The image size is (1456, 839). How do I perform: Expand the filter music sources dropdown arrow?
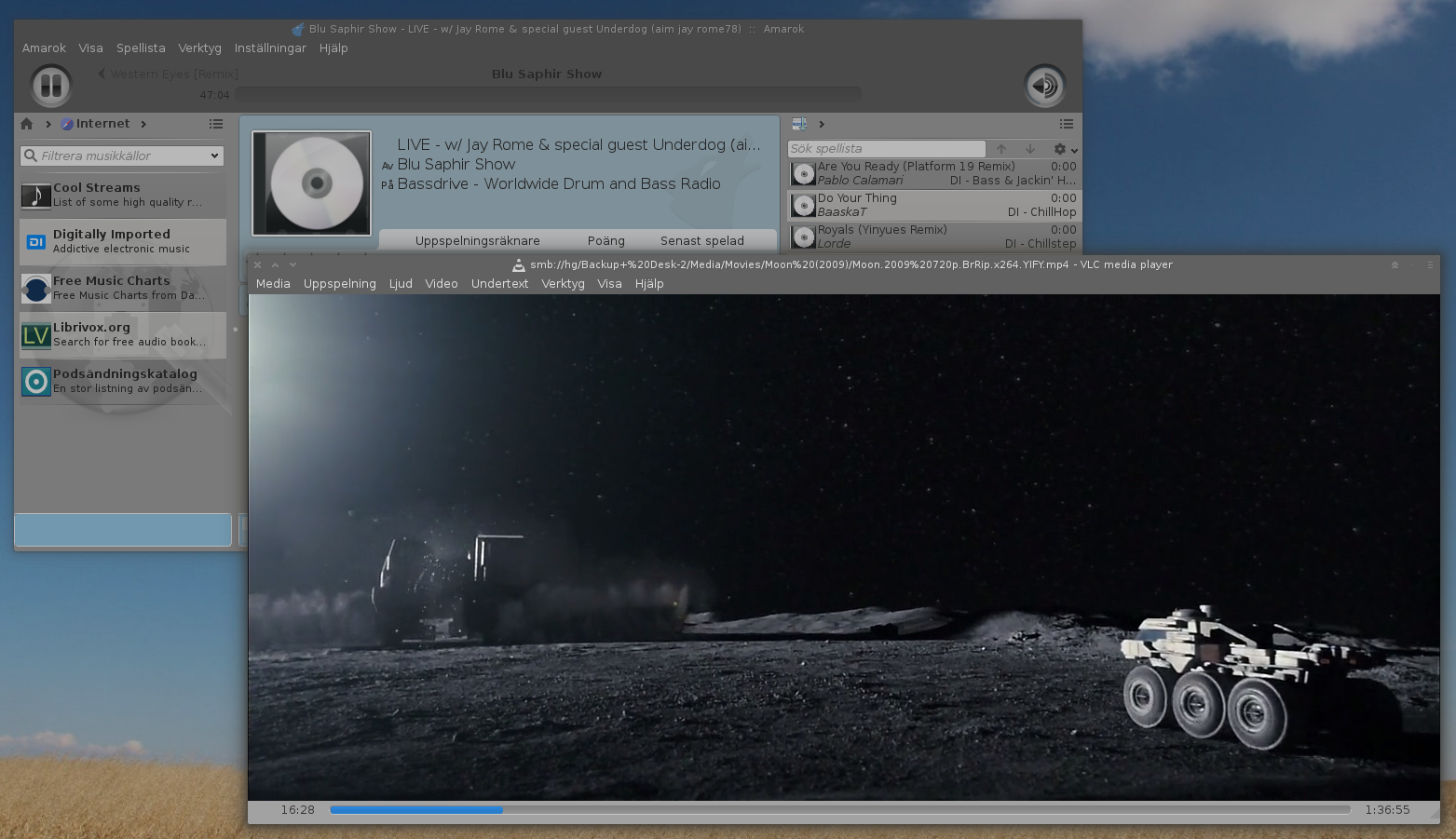(214, 156)
